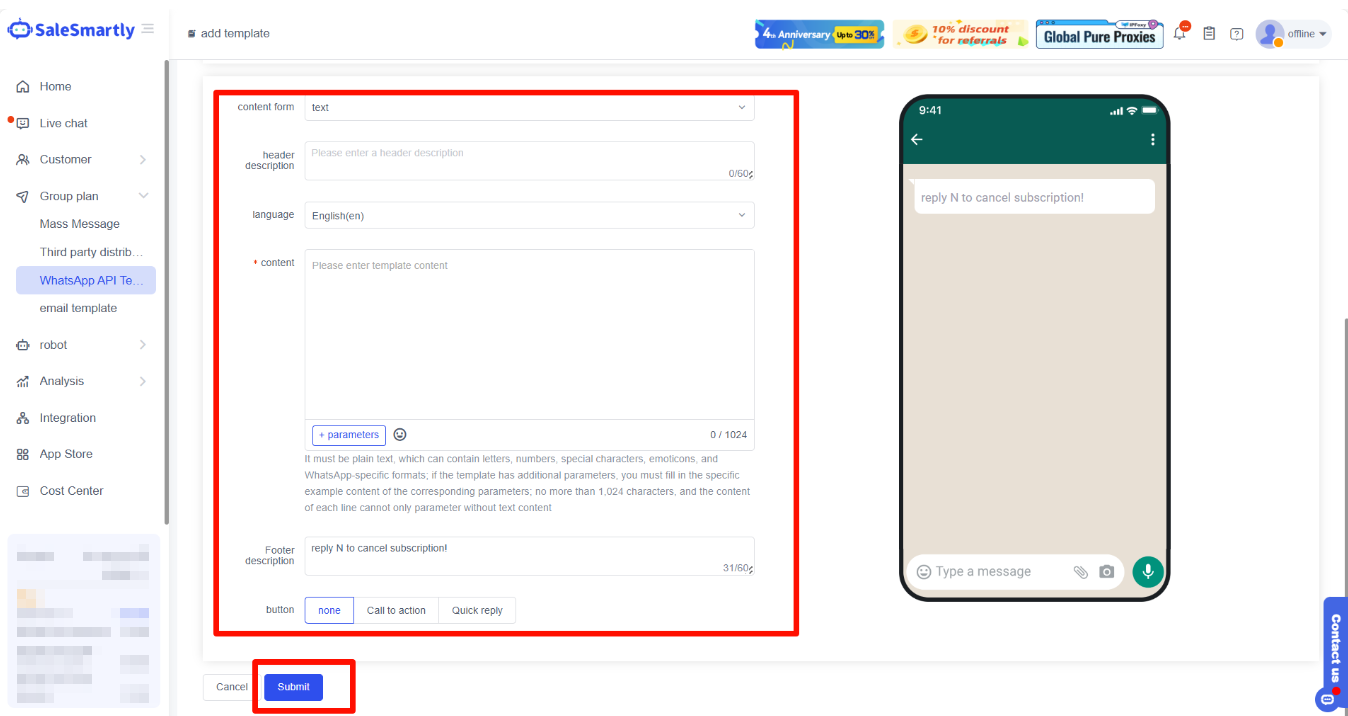
Task: Submit the template
Action: [x=293, y=687]
